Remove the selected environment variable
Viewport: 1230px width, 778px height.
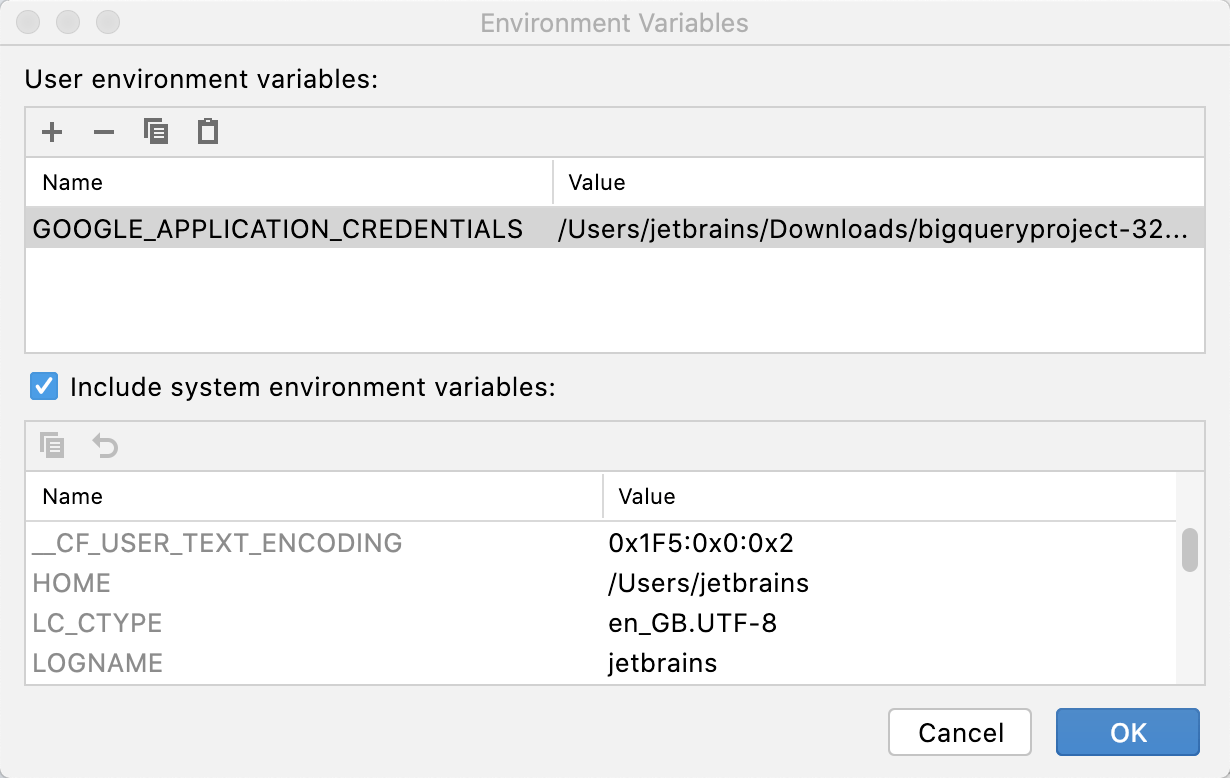click(x=104, y=131)
